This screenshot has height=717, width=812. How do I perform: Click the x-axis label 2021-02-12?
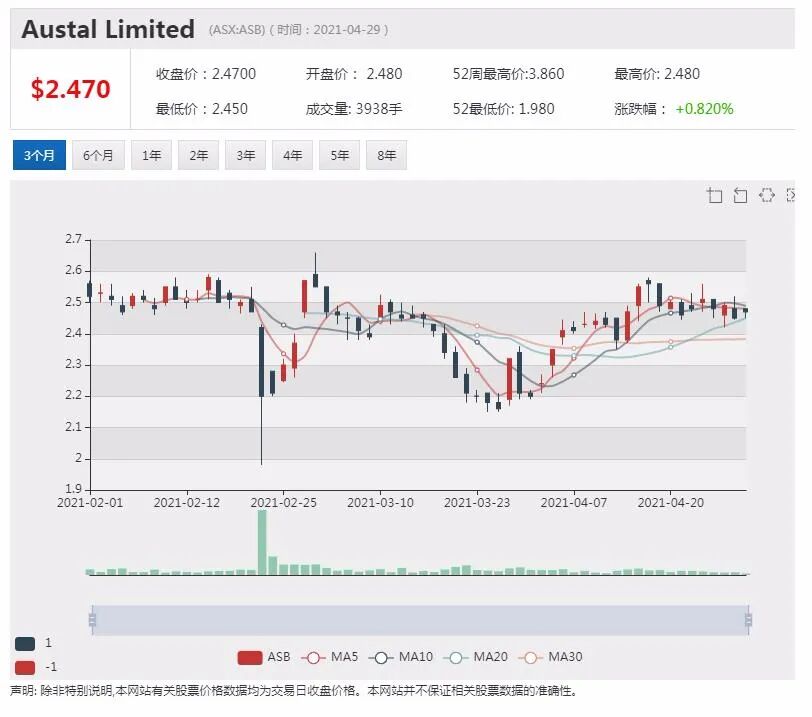coord(187,503)
